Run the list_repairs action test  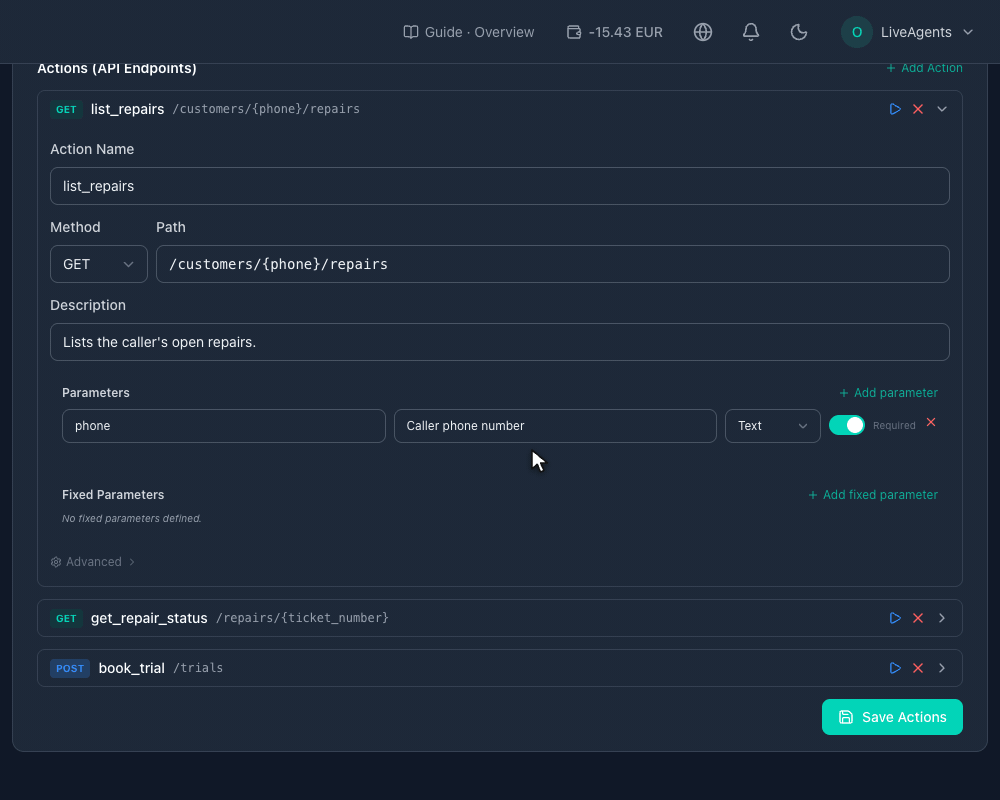pos(895,109)
